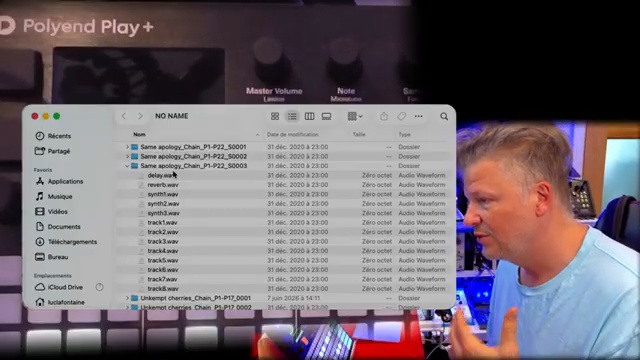Open Partagé in the sidebar
This screenshot has height=360, width=640.
click(x=53, y=151)
